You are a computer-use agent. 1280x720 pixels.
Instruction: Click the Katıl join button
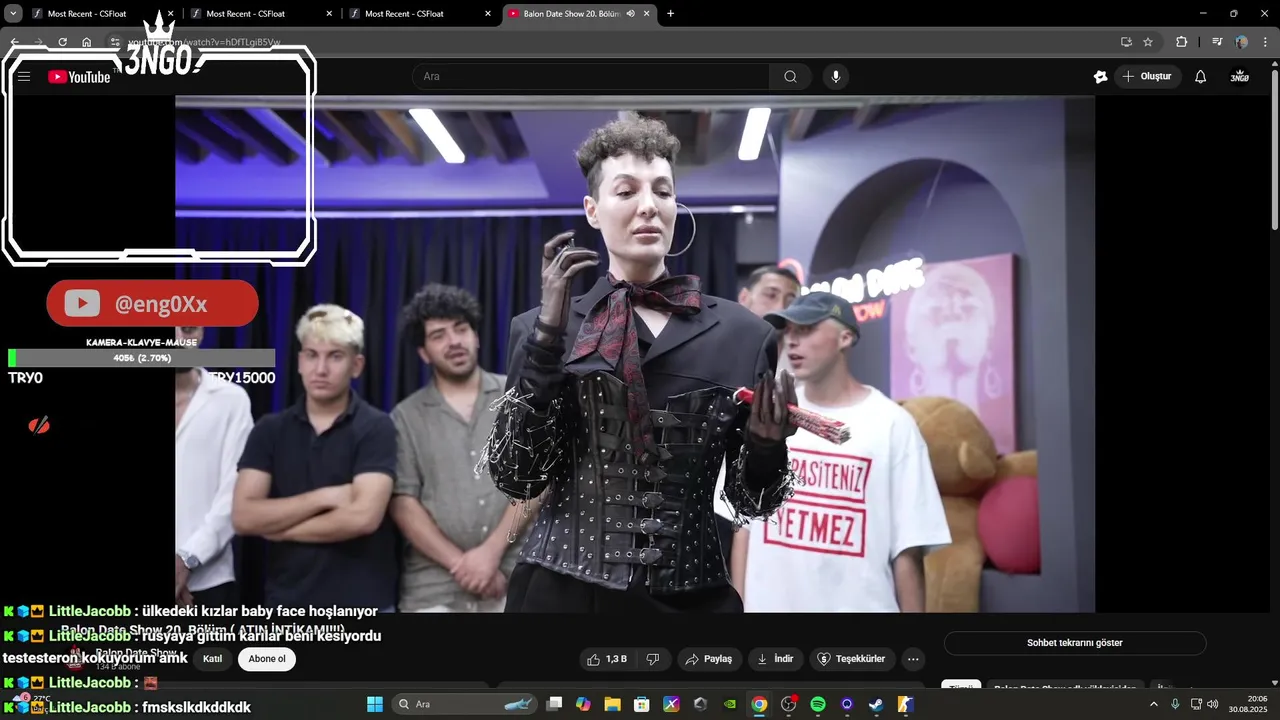pos(213,659)
